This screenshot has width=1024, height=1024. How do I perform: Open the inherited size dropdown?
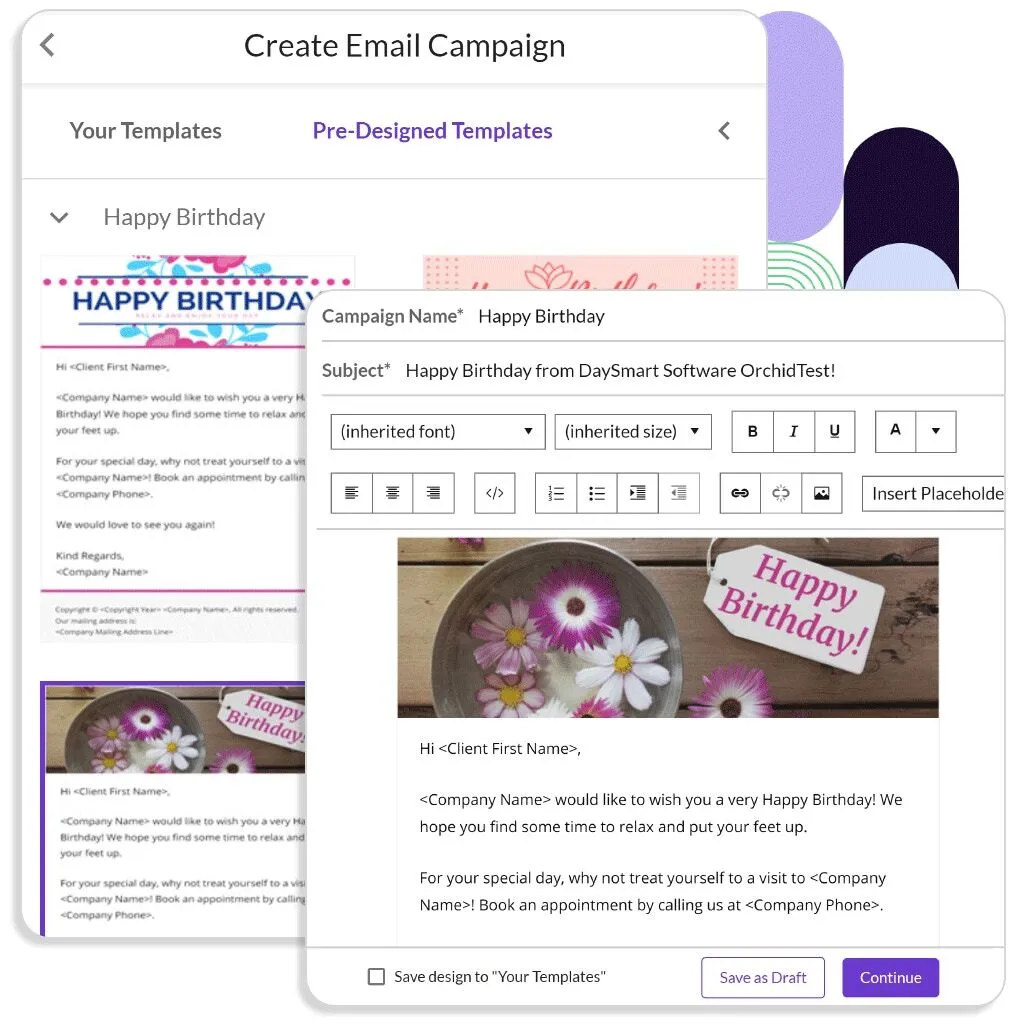point(633,432)
